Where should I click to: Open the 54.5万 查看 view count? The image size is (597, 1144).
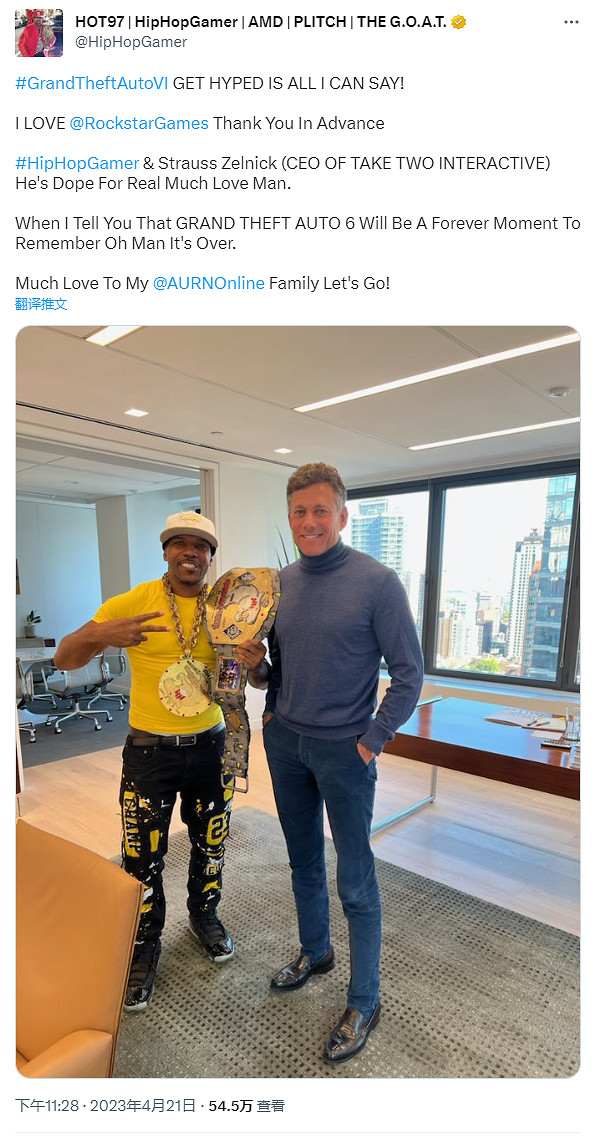pos(246,1106)
